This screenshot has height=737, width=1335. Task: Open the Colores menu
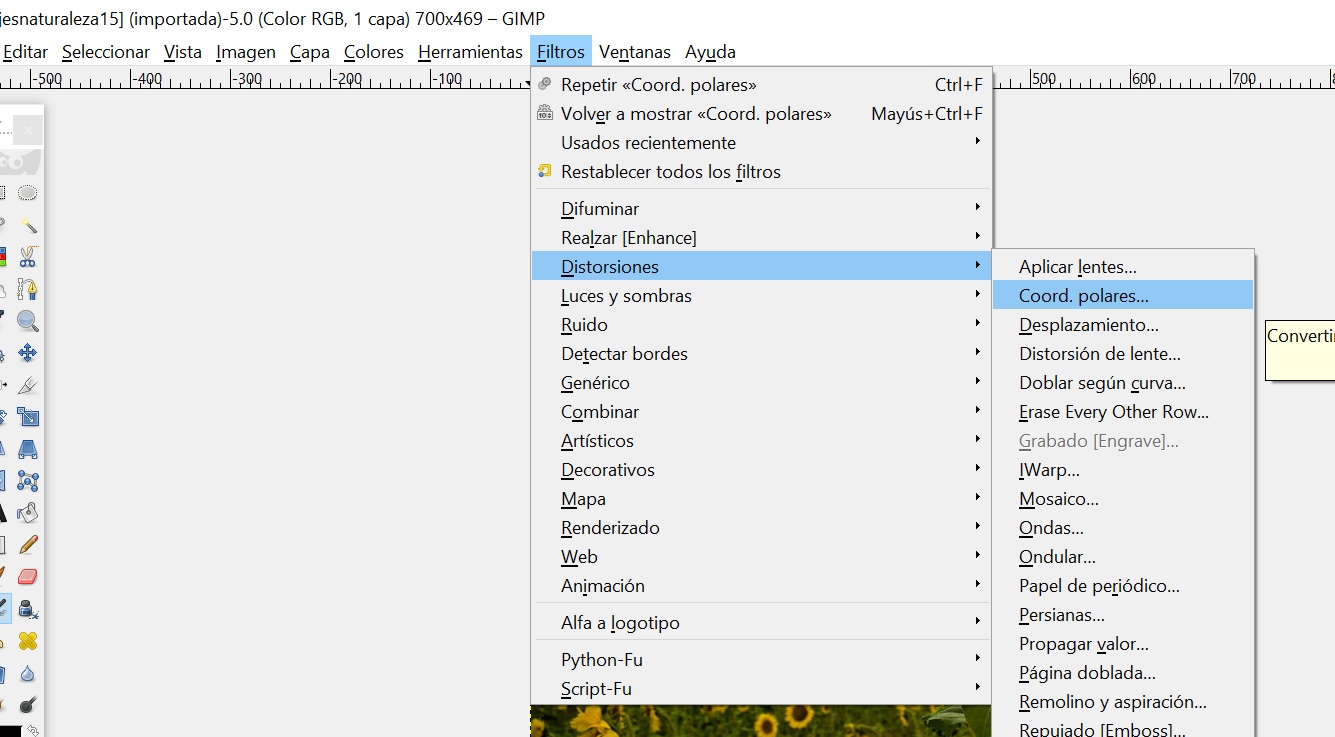[x=374, y=52]
